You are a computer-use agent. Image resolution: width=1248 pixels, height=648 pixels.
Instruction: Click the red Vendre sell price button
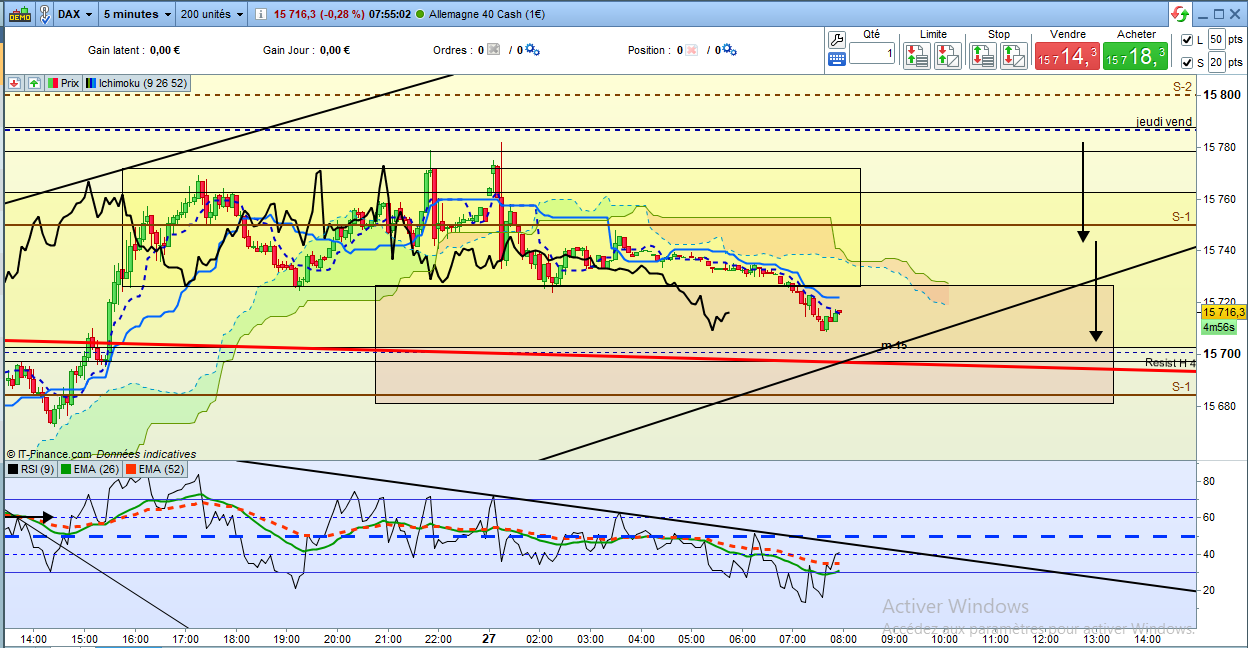click(1068, 55)
